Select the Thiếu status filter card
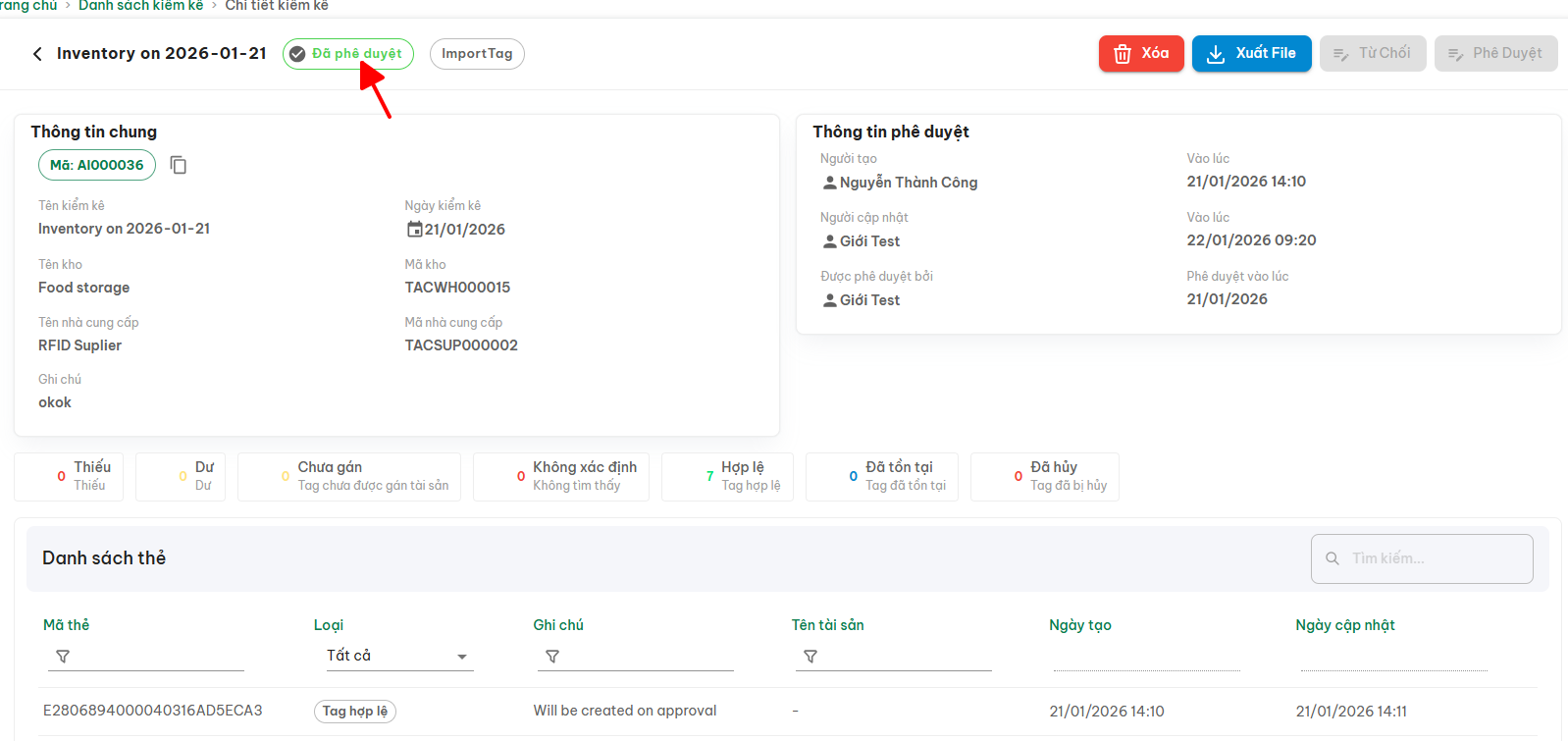The width and height of the screenshot is (1568, 741). [69, 477]
